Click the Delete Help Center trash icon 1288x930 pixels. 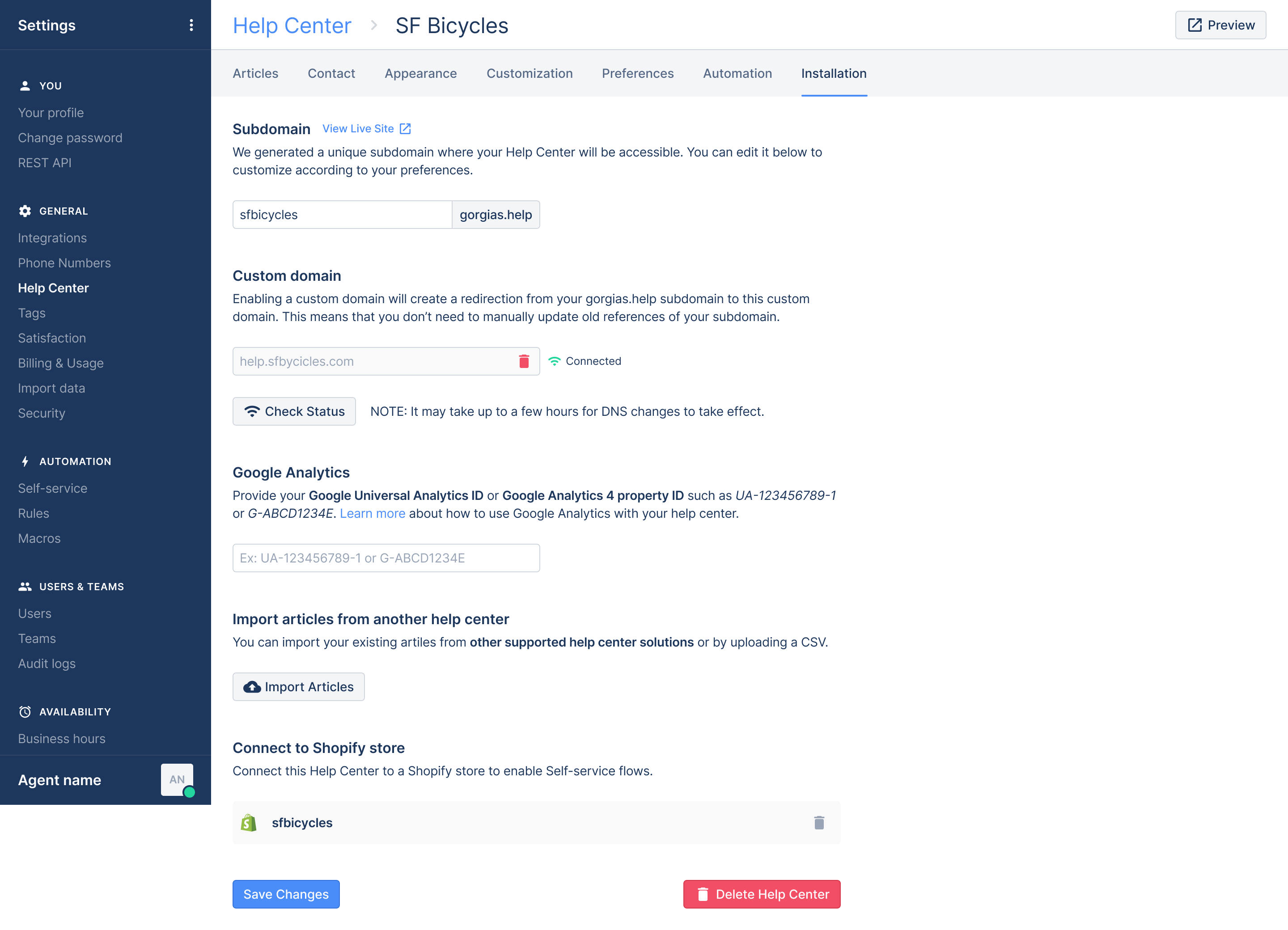pyautogui.click(x=703, y=894)
